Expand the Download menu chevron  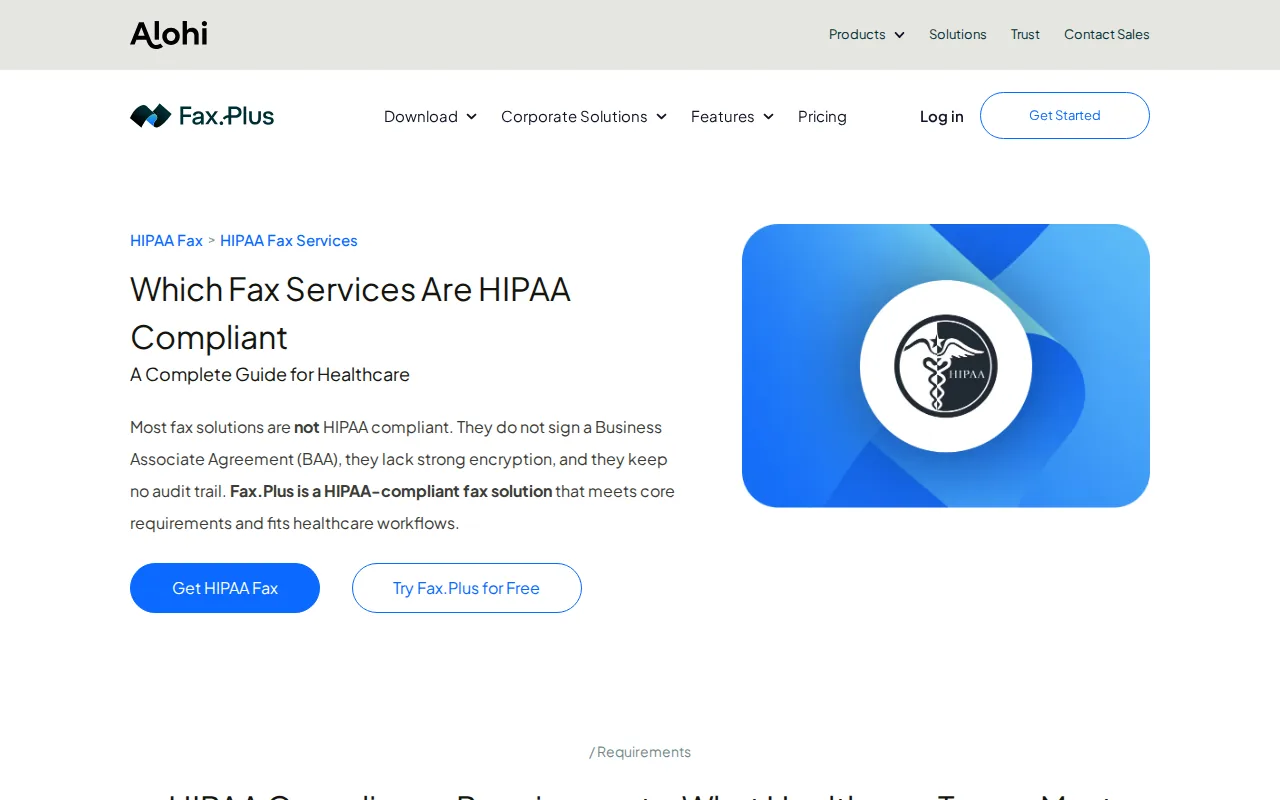[471, 117]
